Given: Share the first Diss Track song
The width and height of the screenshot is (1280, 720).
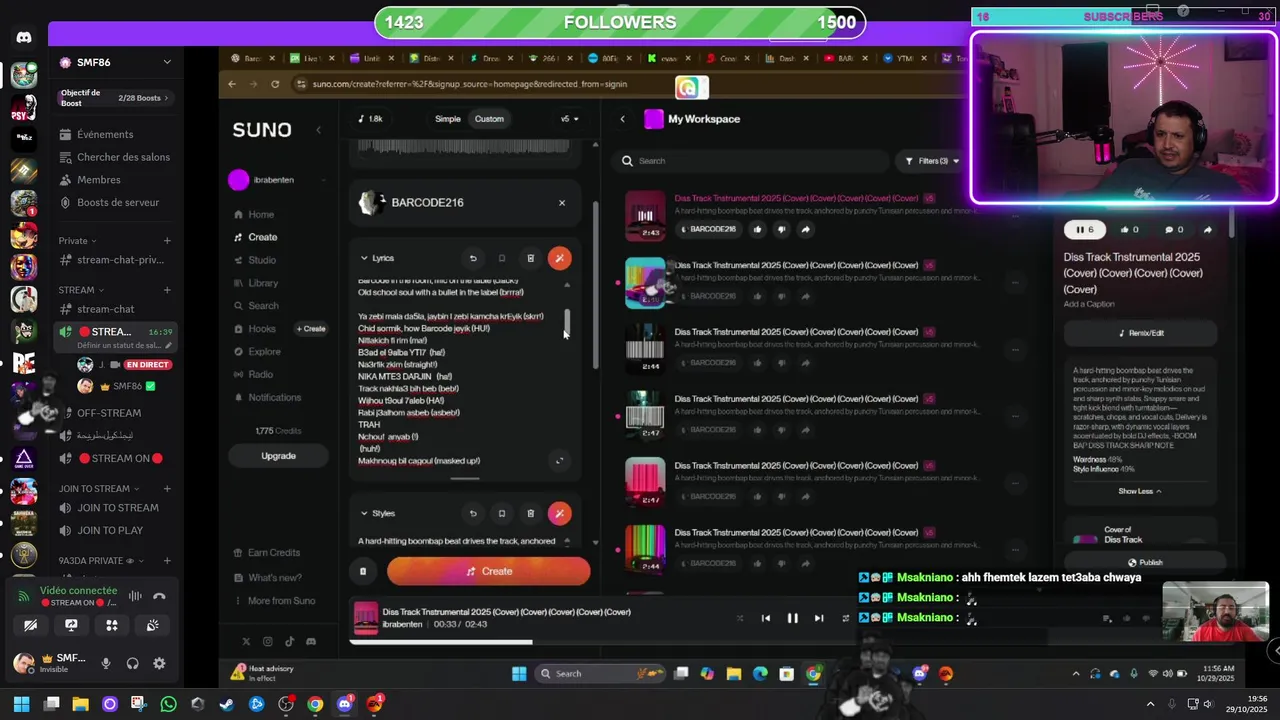Looking at the screenshot, I should 805,229.
